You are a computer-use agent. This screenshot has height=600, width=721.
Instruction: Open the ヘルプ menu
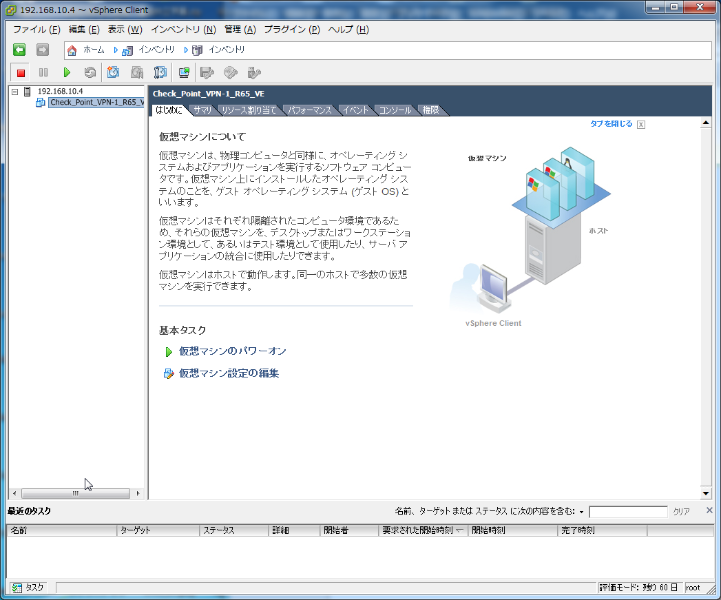pos(348,29)
